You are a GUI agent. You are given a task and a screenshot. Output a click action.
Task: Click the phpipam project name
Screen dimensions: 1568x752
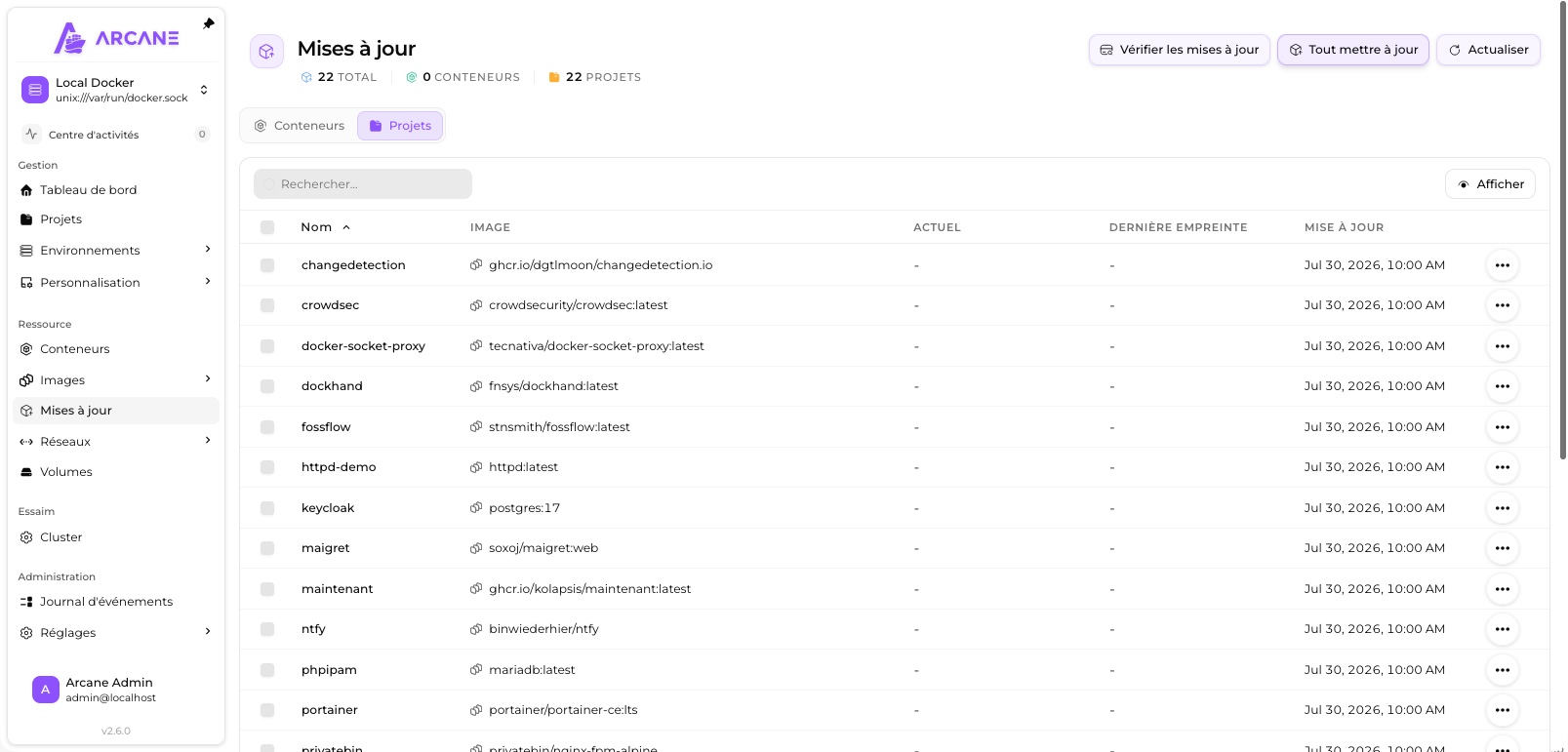coord(329,670)
